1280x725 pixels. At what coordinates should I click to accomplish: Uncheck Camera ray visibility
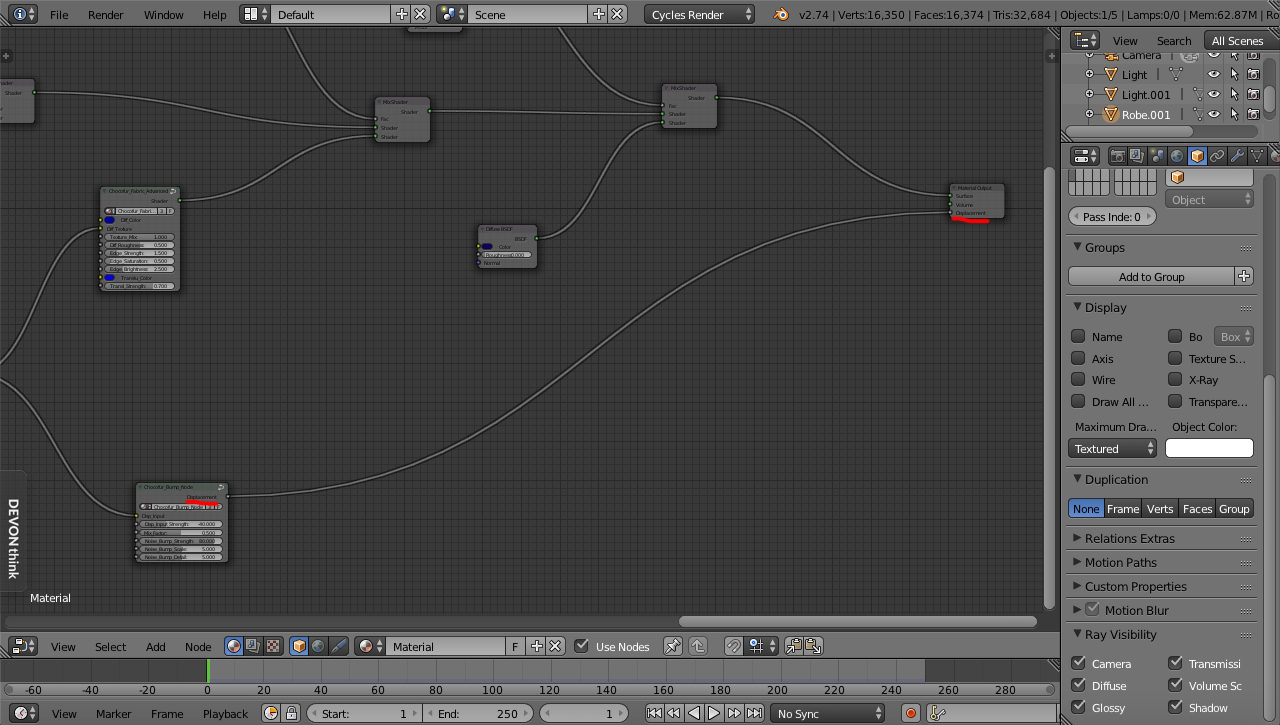click(1078, 663)
